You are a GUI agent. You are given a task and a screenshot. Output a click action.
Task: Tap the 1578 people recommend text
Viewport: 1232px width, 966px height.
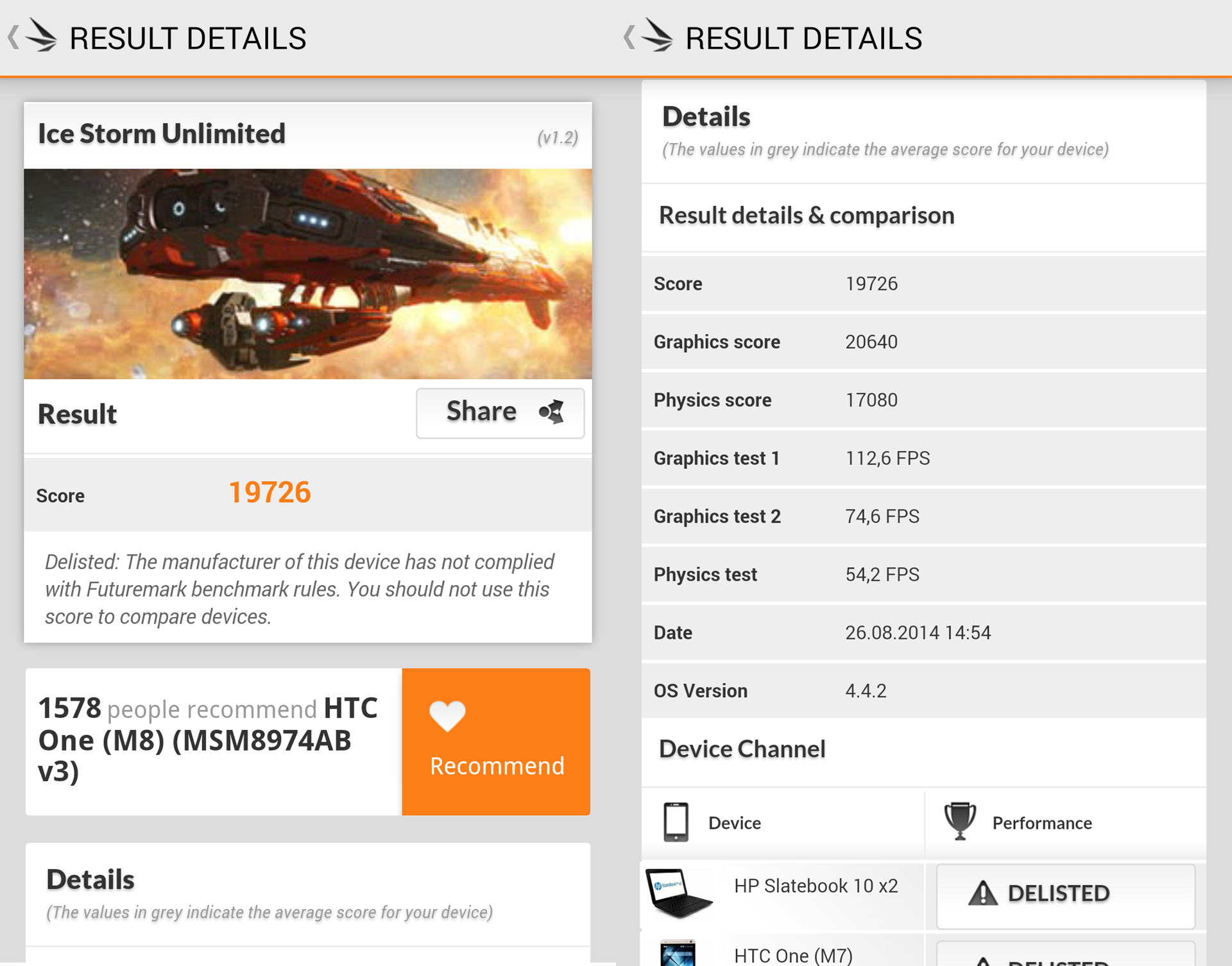pos(208,740)
